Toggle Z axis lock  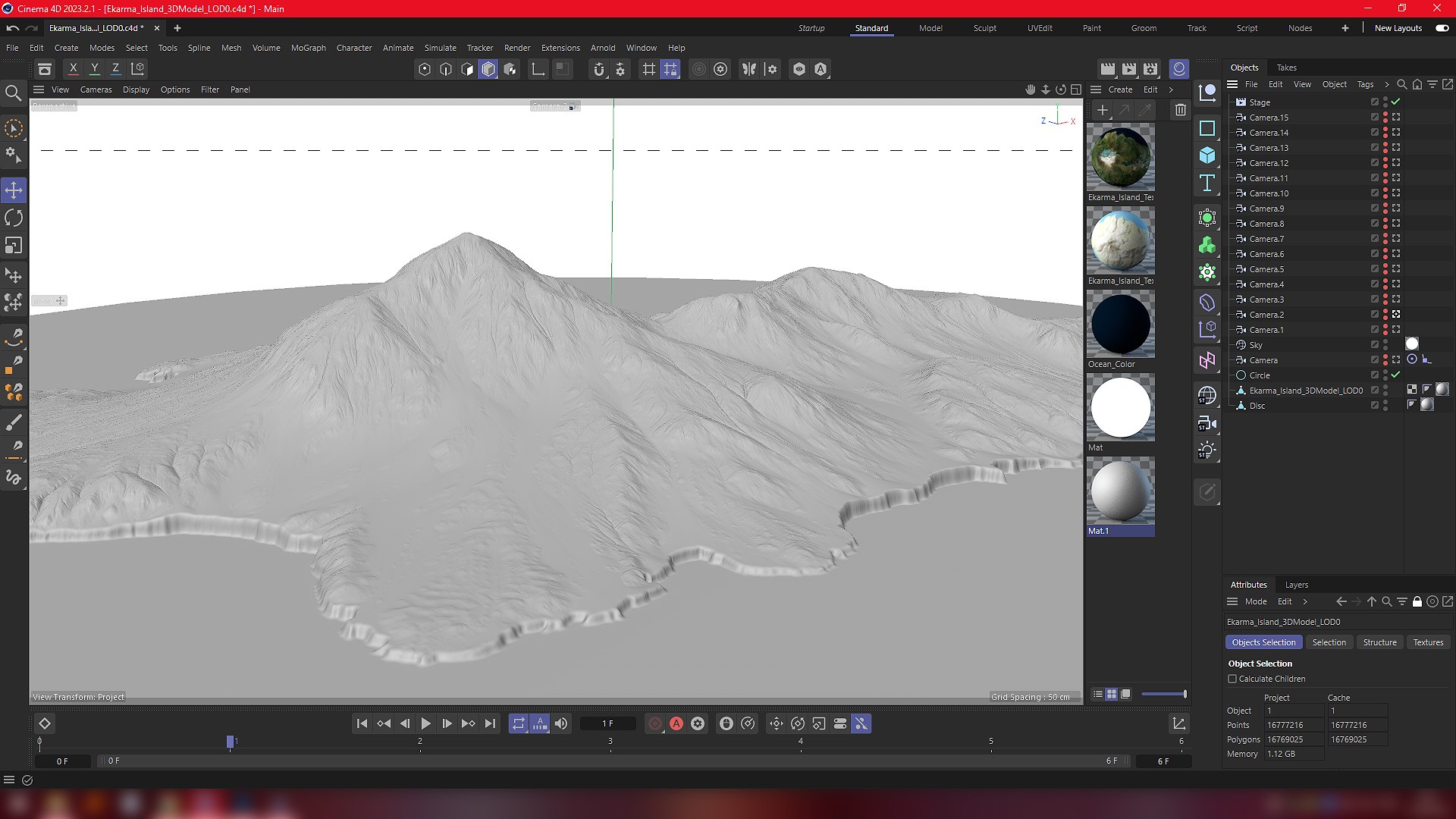point(115,68)
